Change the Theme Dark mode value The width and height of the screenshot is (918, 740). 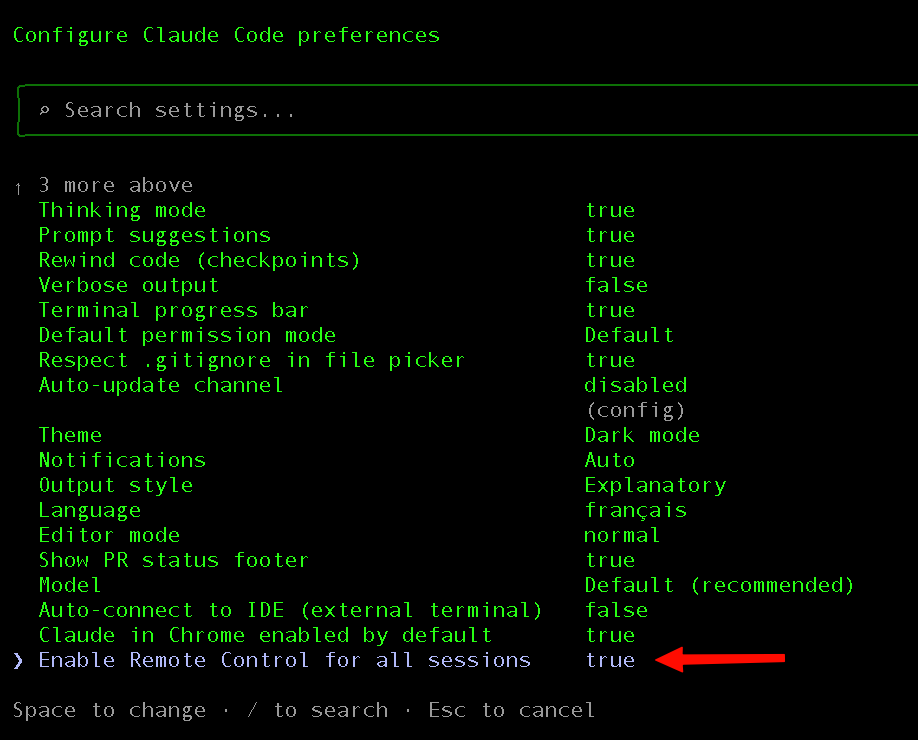[x=642, y=435]
